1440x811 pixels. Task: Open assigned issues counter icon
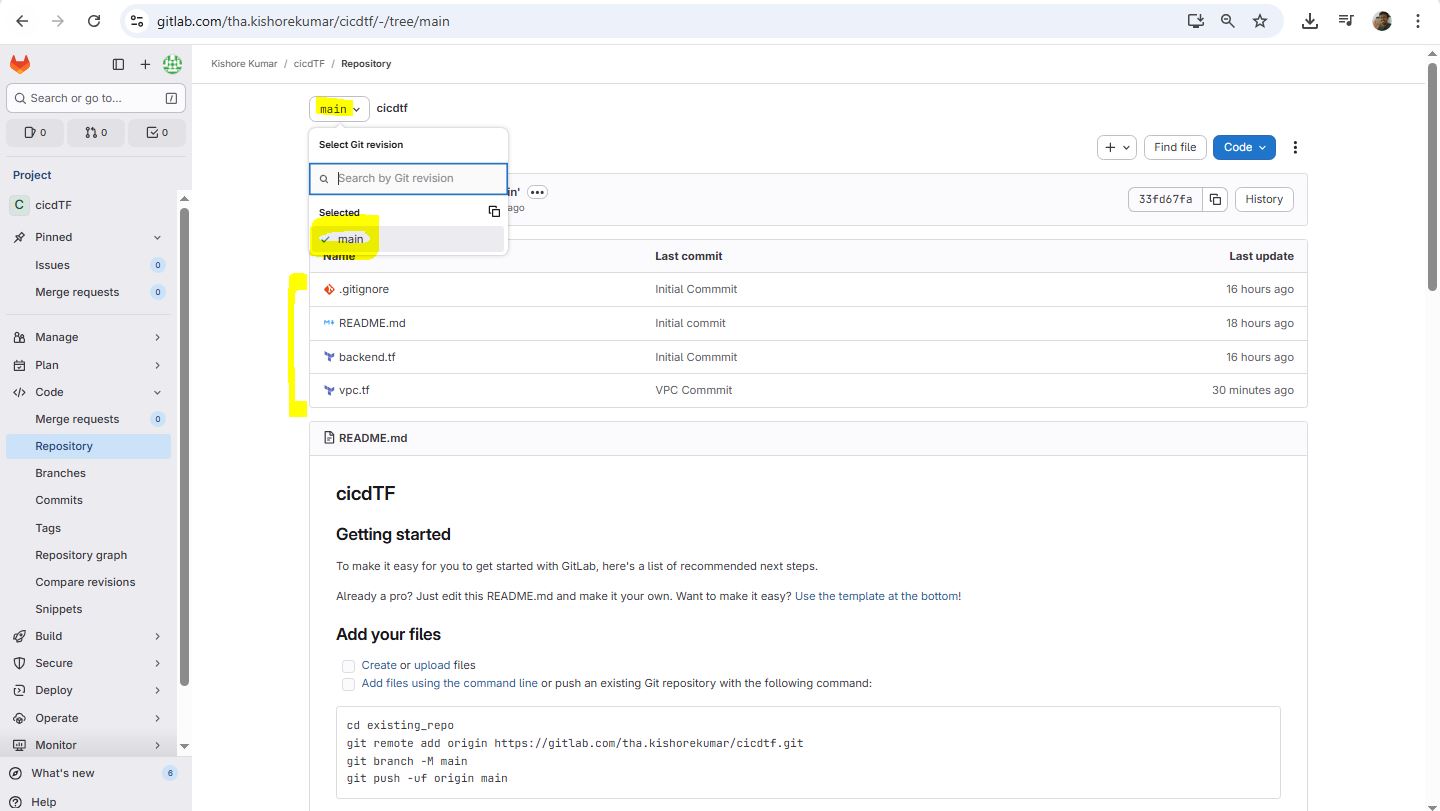(x=35, y=132)
